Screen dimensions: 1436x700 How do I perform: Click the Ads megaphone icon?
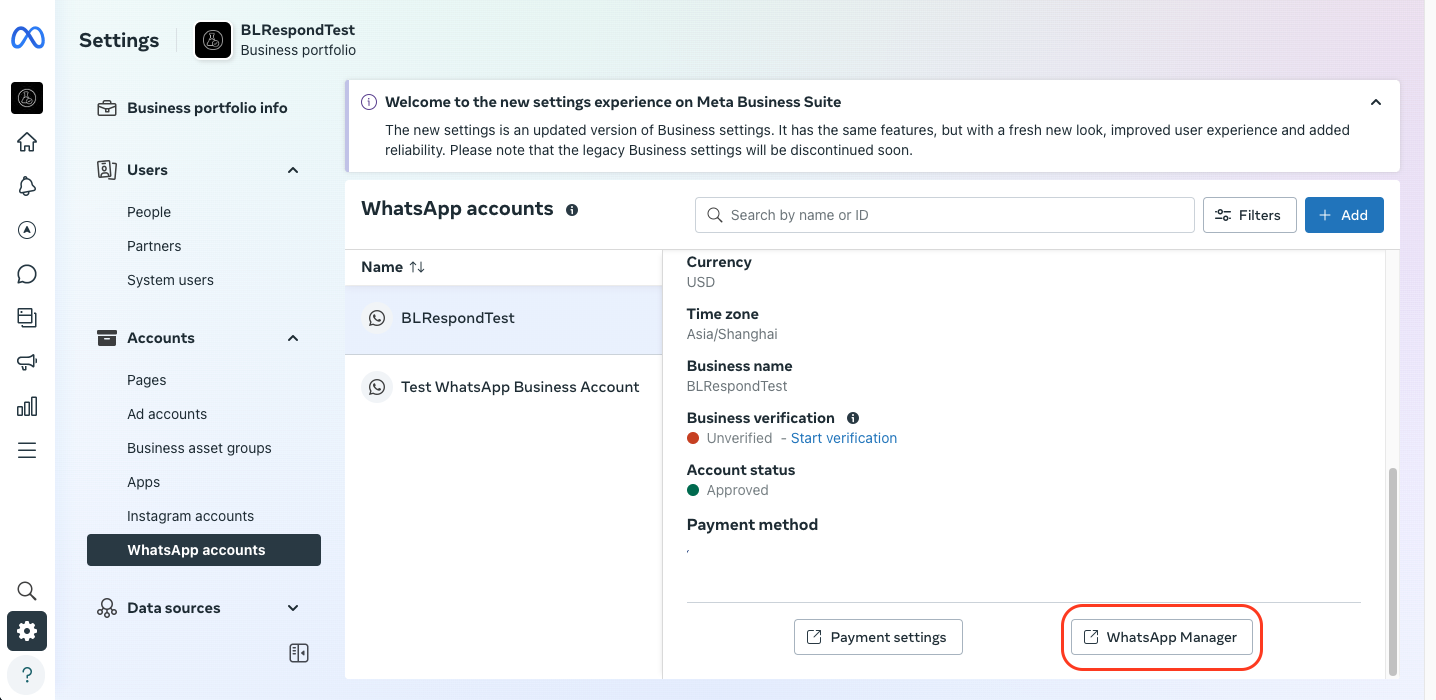(x=27, y=362)
